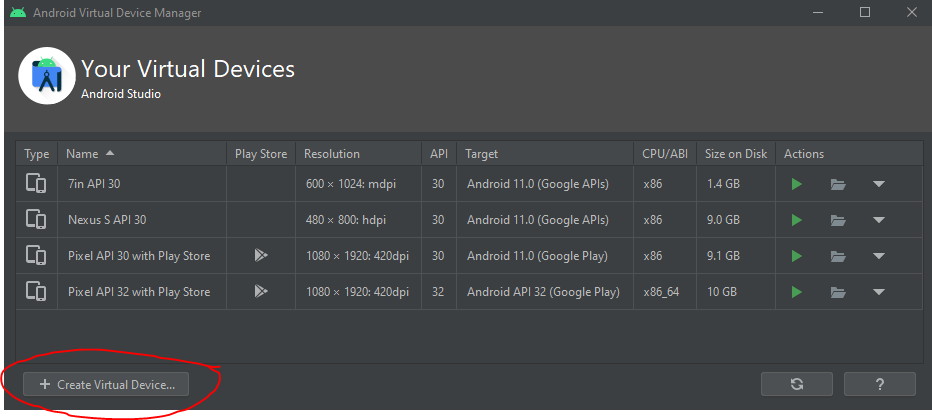This screenshot has height=420, width=932.
Task: Sort by CPU/ABI column header
Action: click(x=665, y=154)
